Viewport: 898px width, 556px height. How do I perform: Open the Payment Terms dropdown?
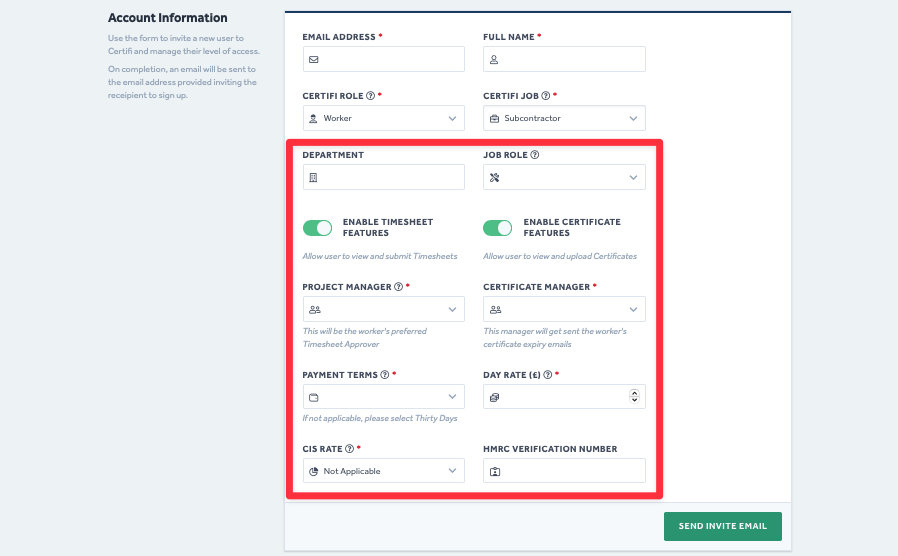pos(384,397)
